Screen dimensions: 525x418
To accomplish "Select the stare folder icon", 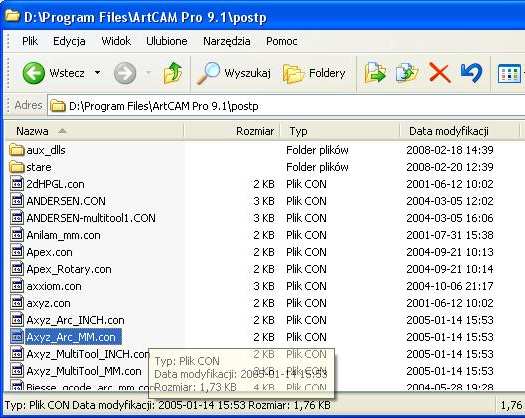I will tap(17, 167).
